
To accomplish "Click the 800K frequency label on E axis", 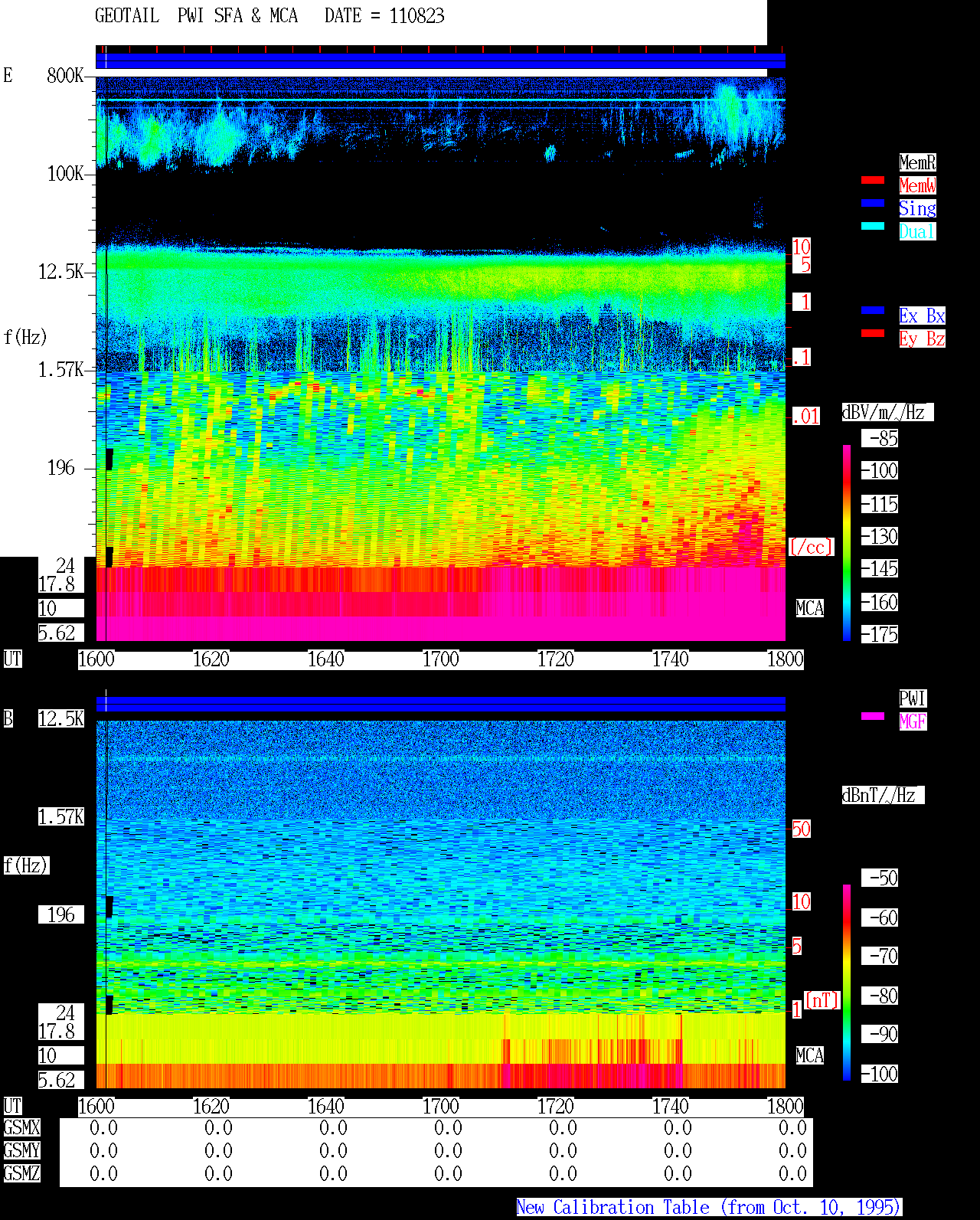I will pyautogui.click(x=65, y=76).
